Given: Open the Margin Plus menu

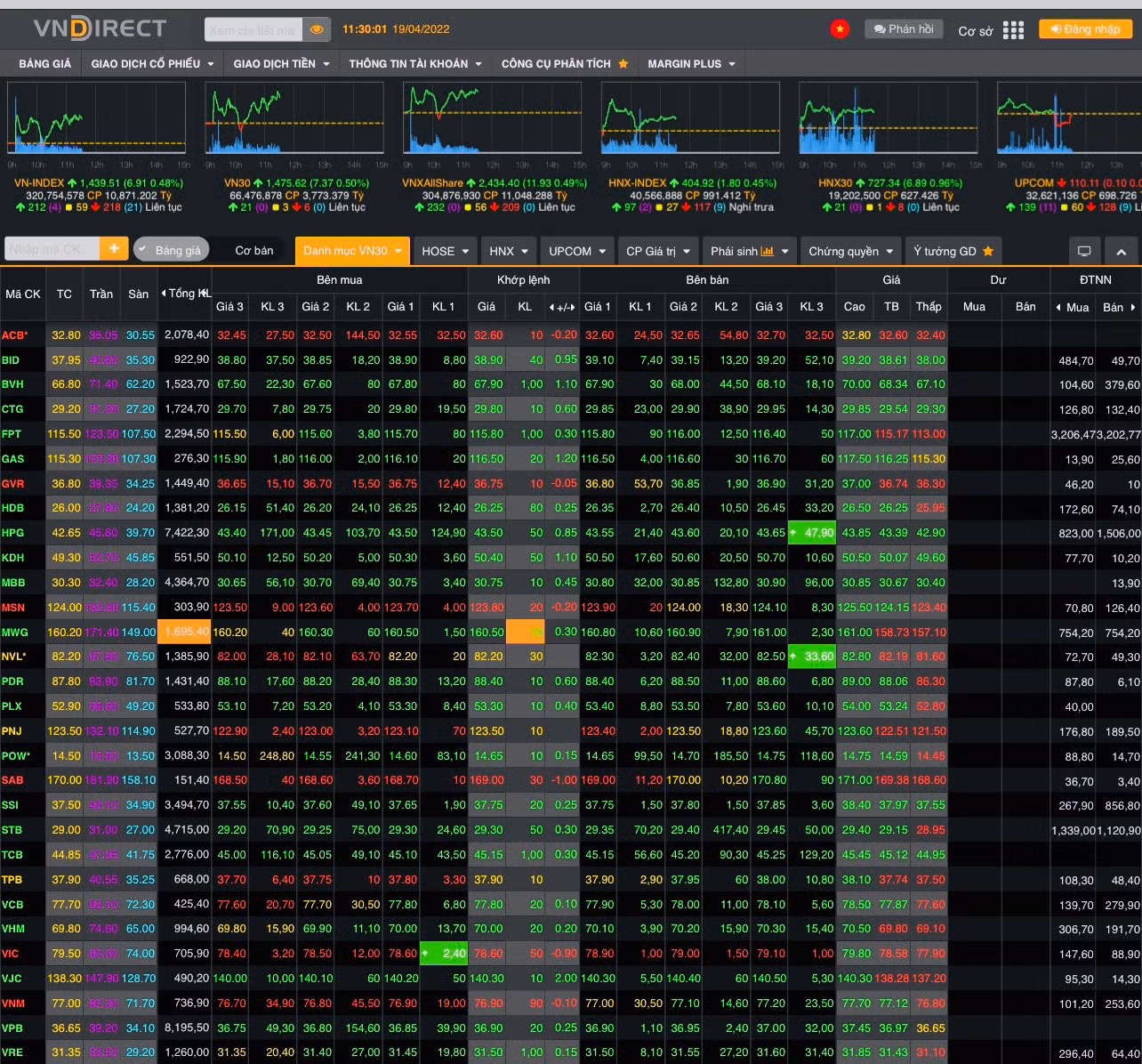Looking at the screenshot, I should 691,64.
